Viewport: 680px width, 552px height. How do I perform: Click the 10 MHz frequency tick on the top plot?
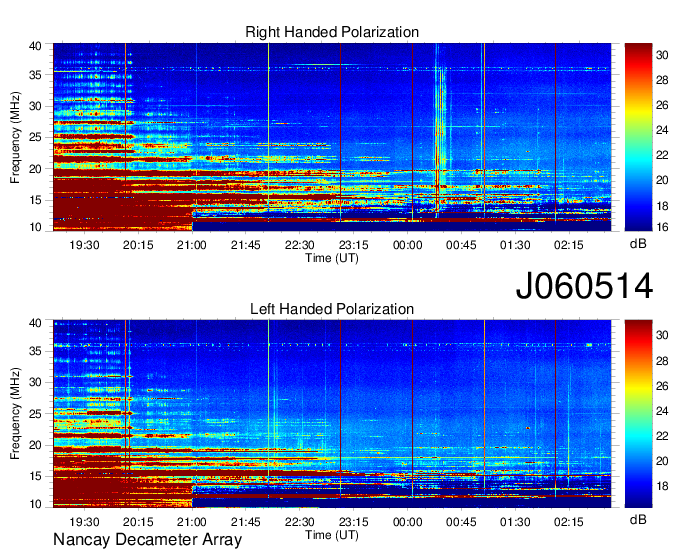pyautogui.click(x=35, y=227)
